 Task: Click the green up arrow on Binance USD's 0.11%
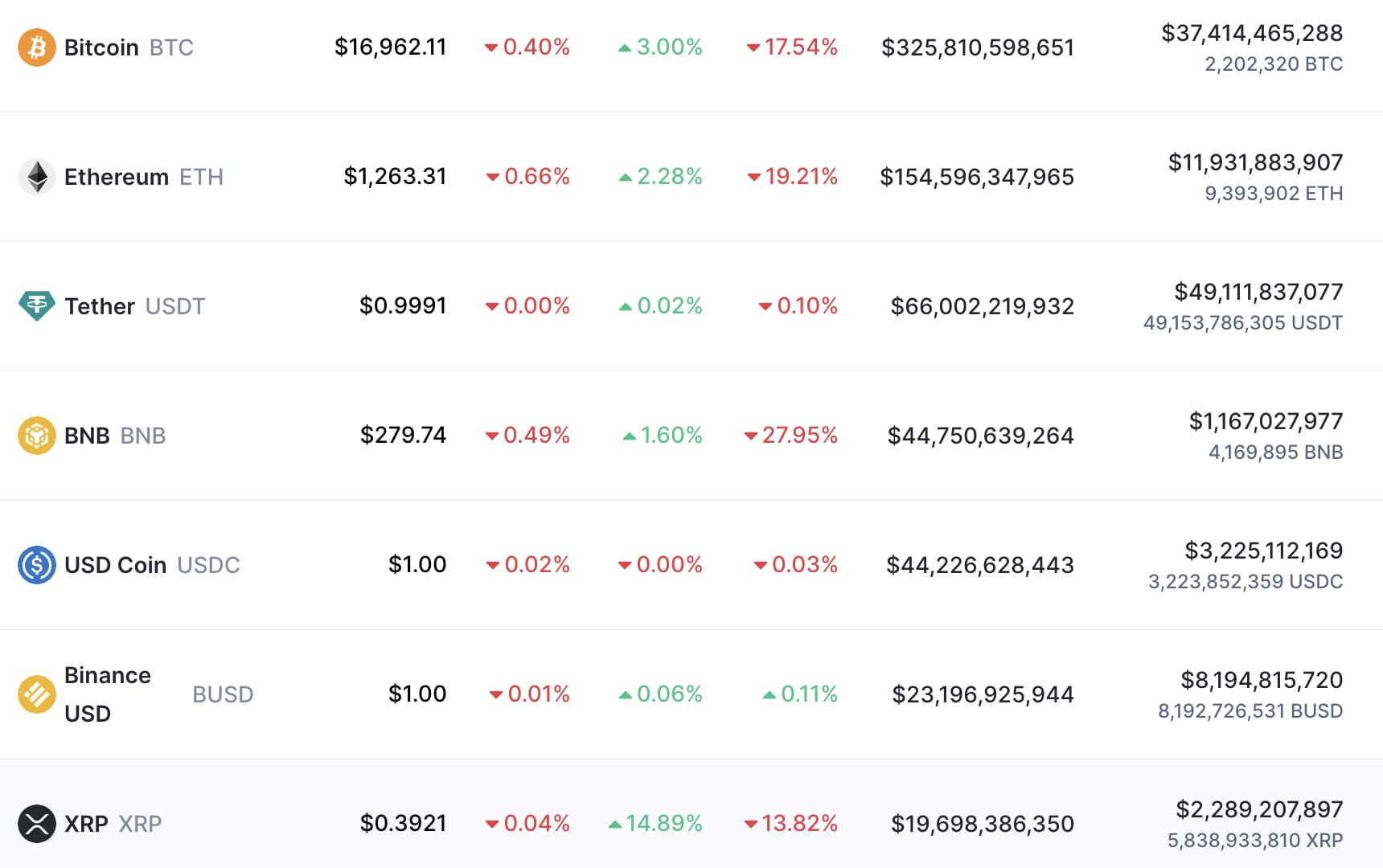(x=769, y=694)
